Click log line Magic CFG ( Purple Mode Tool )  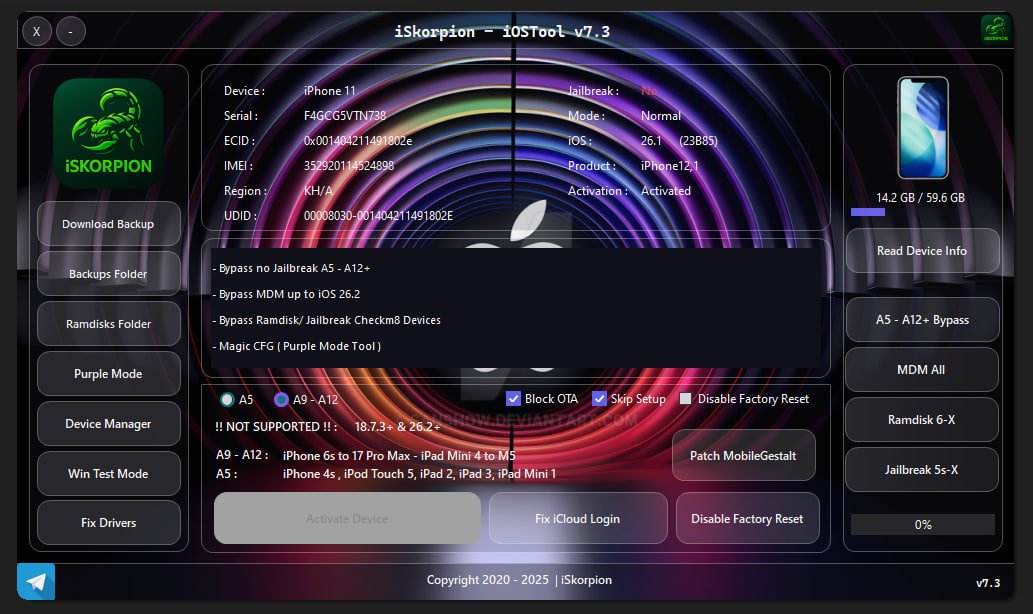click(x=296, y=346)
